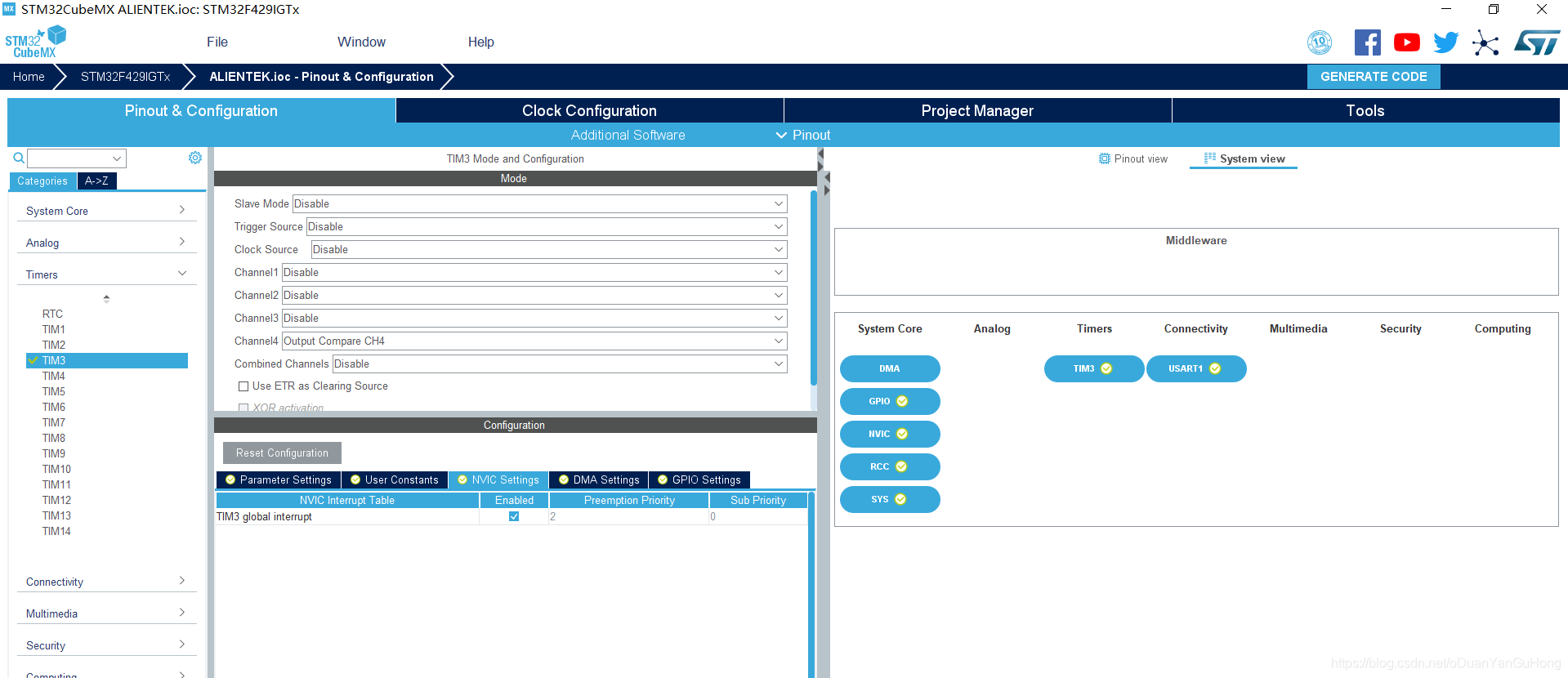The height and width of the screenshot is (678, 1568).
Task: Click GENERATE CODE button
Action: 1374,77
